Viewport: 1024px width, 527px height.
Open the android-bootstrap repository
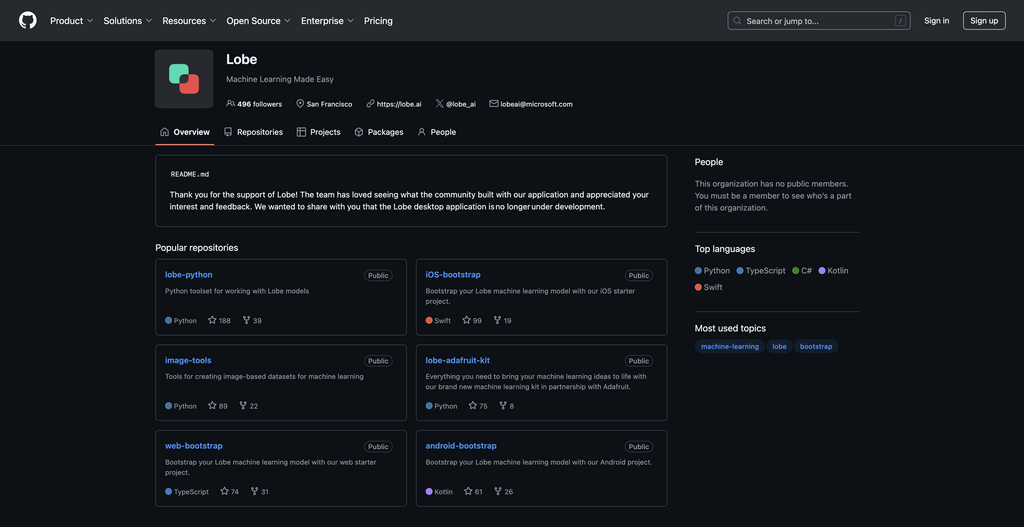click(x=461, y=445)
